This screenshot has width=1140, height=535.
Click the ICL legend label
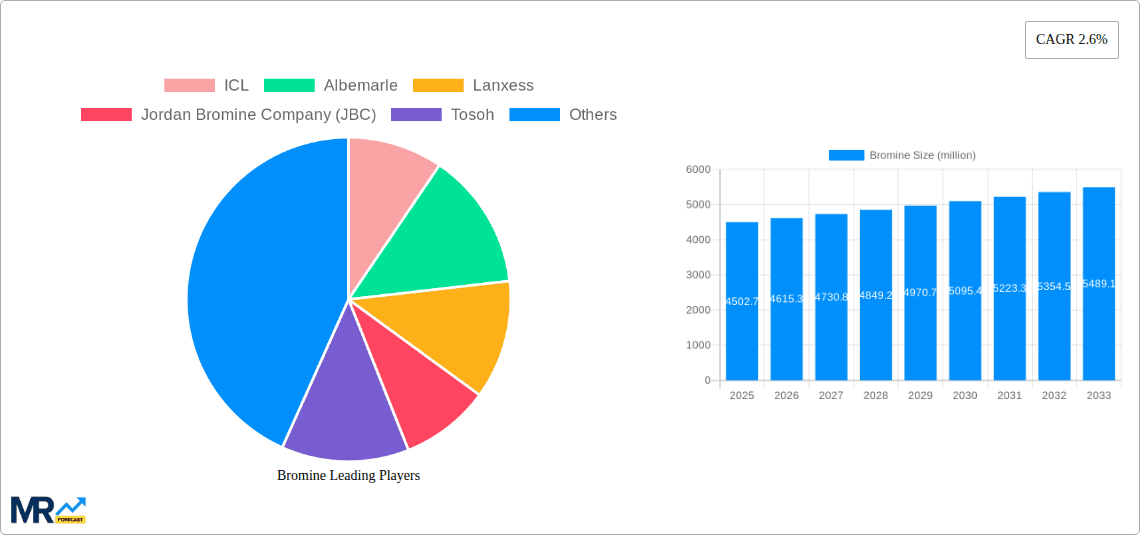coord(236,85)
